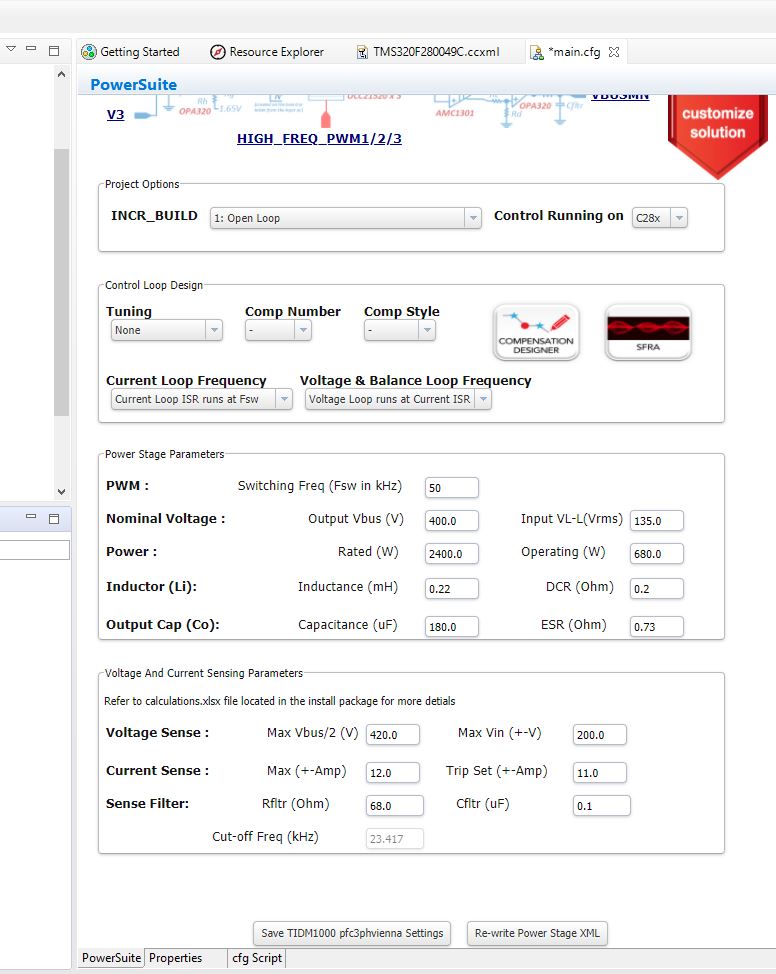
Task: Click the Capacitance (uF) field
Action: (x=452, y=626)
